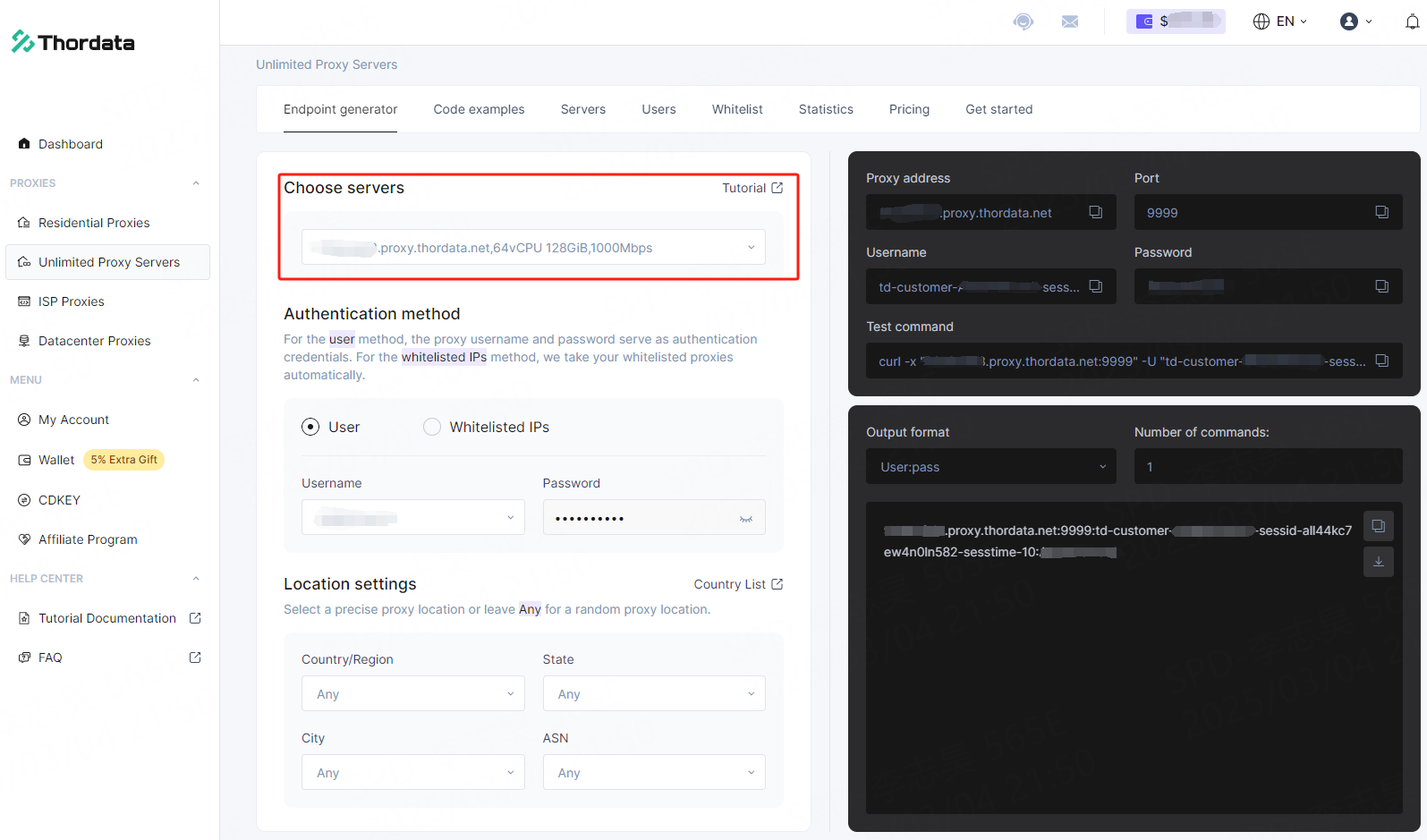Open the notification bell
Viewport: 1427px width, 840px height.
[x=1413, y=21]
